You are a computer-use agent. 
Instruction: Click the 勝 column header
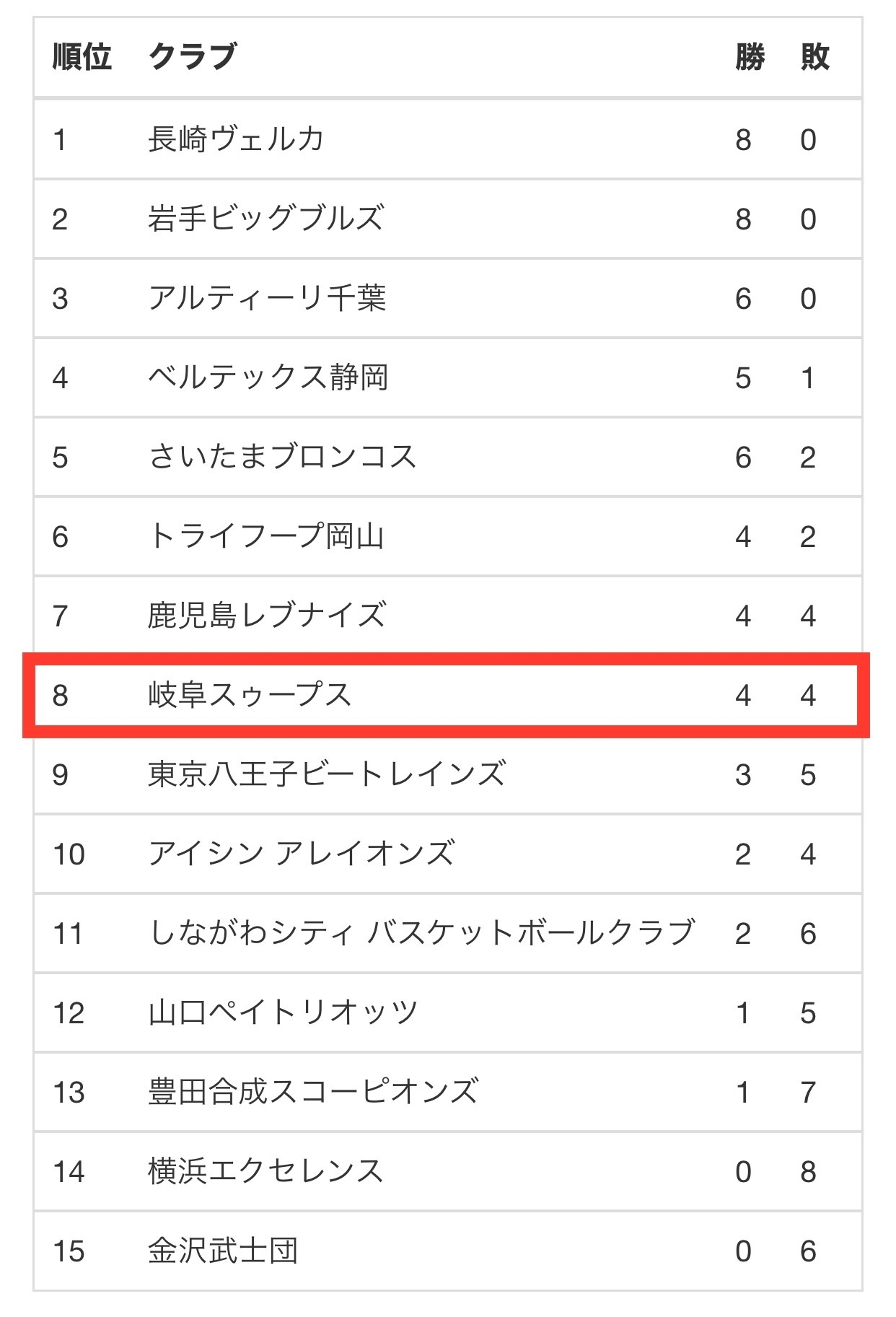click(x=750, y=56)
